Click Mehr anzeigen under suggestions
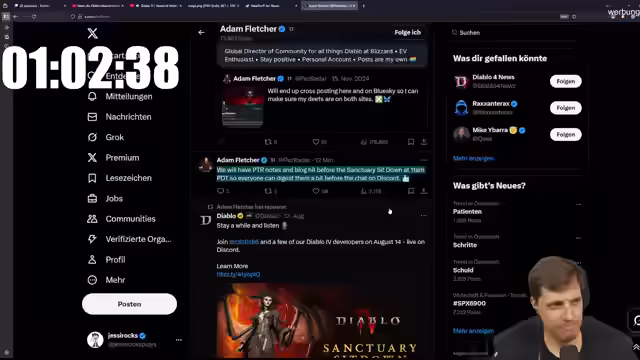The height and width of the screenshot is (360, 640). pyautogui.click(x=473, y=158)
